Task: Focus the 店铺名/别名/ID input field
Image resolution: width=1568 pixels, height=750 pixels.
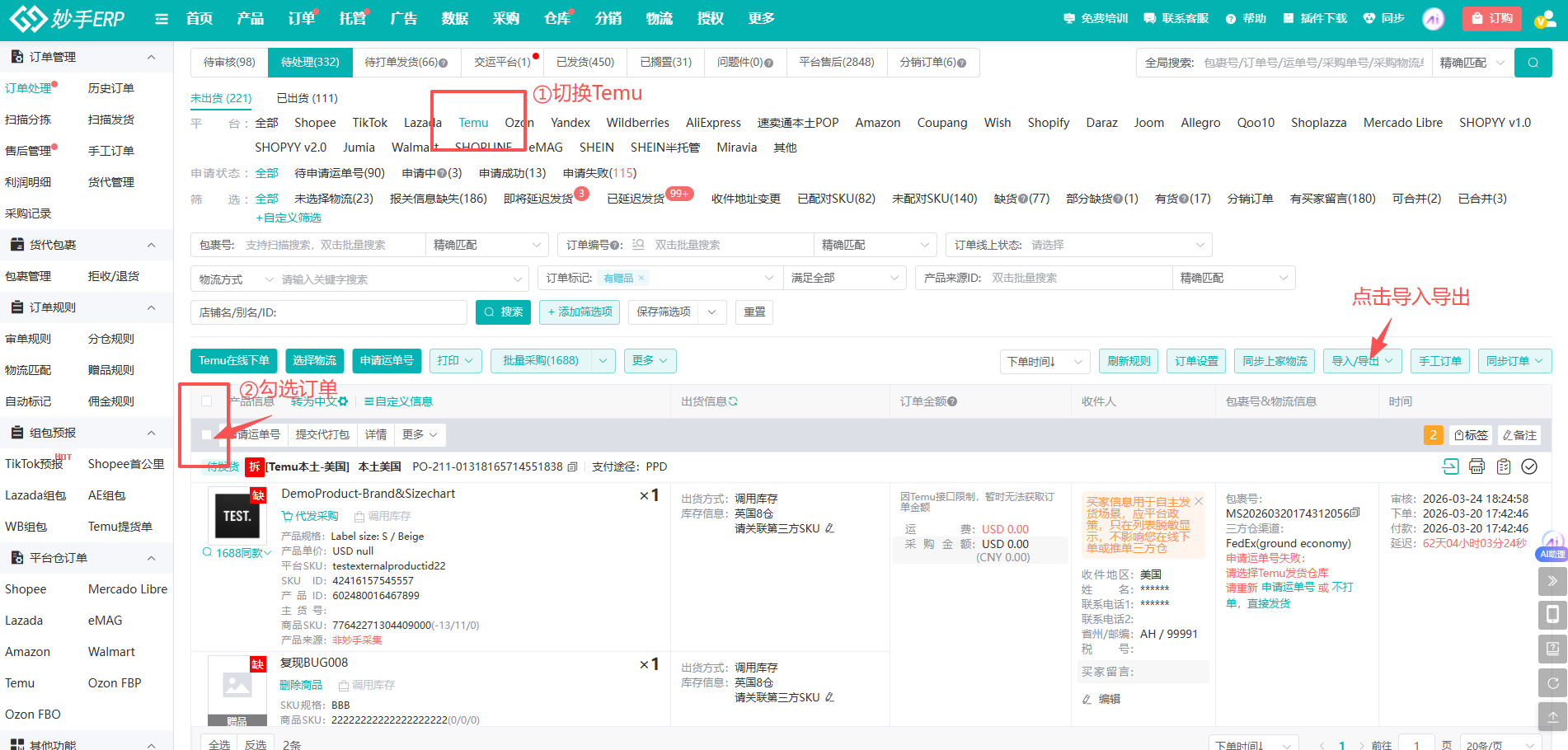Action: tap(329, 312)
